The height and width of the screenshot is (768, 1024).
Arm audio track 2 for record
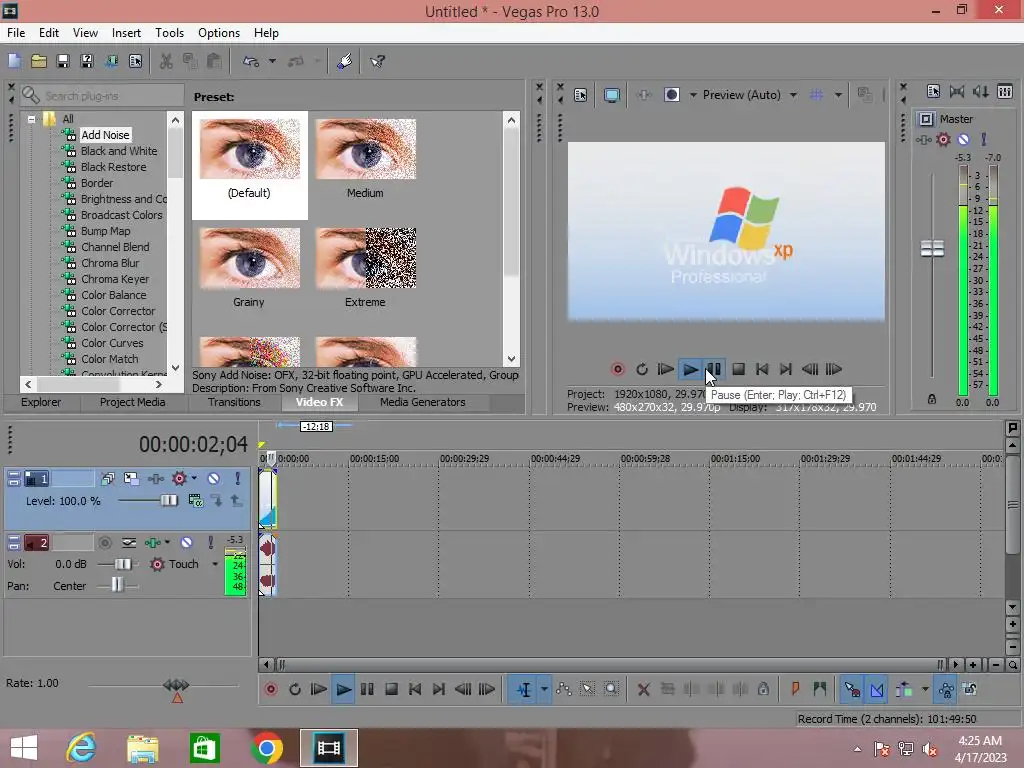(x=104, y=543)
